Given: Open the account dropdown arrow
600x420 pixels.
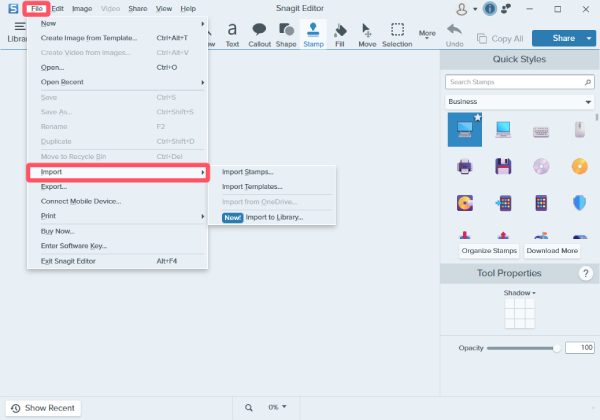Looking at the screenshot, I should 475,9.
